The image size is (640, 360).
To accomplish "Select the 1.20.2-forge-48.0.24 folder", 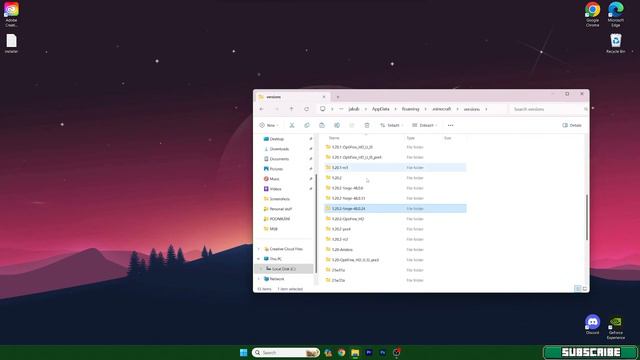I will pos(395,209).
